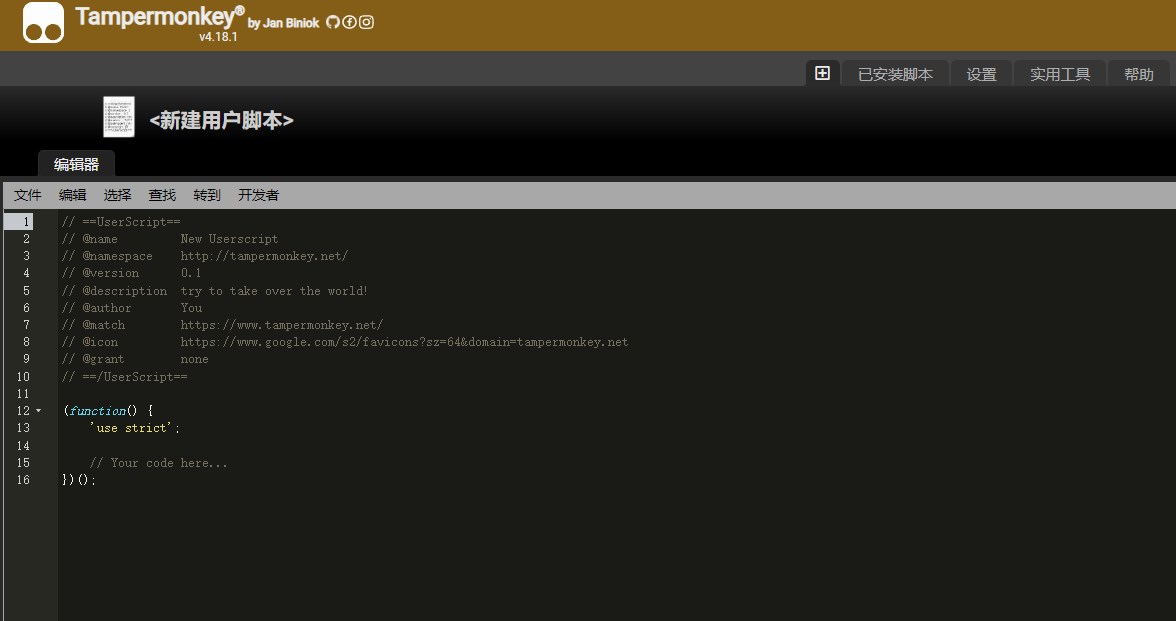Click the @match URL 'https://www.tampermonkey.net/'
This screenshot has height=621, width=1176.
[x=282, y=325]
